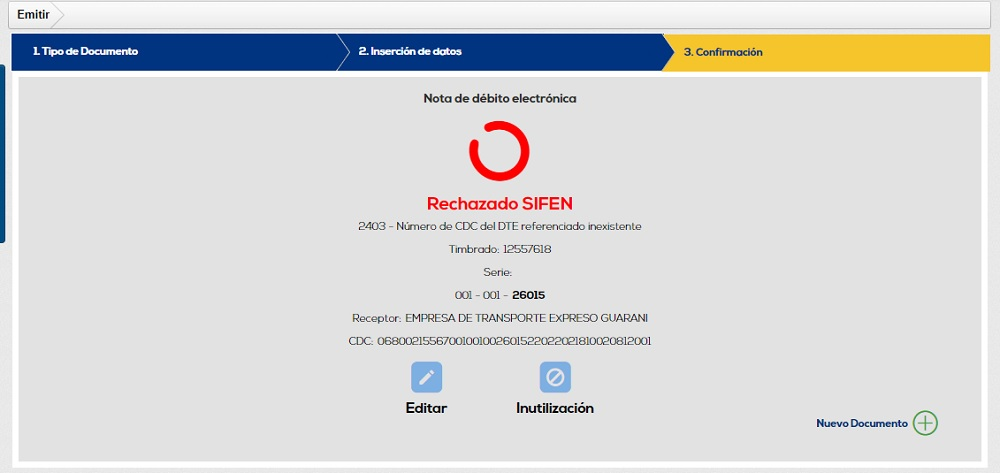
Task: Click the Timbrado 12557618 line
Action: (499, 249)
